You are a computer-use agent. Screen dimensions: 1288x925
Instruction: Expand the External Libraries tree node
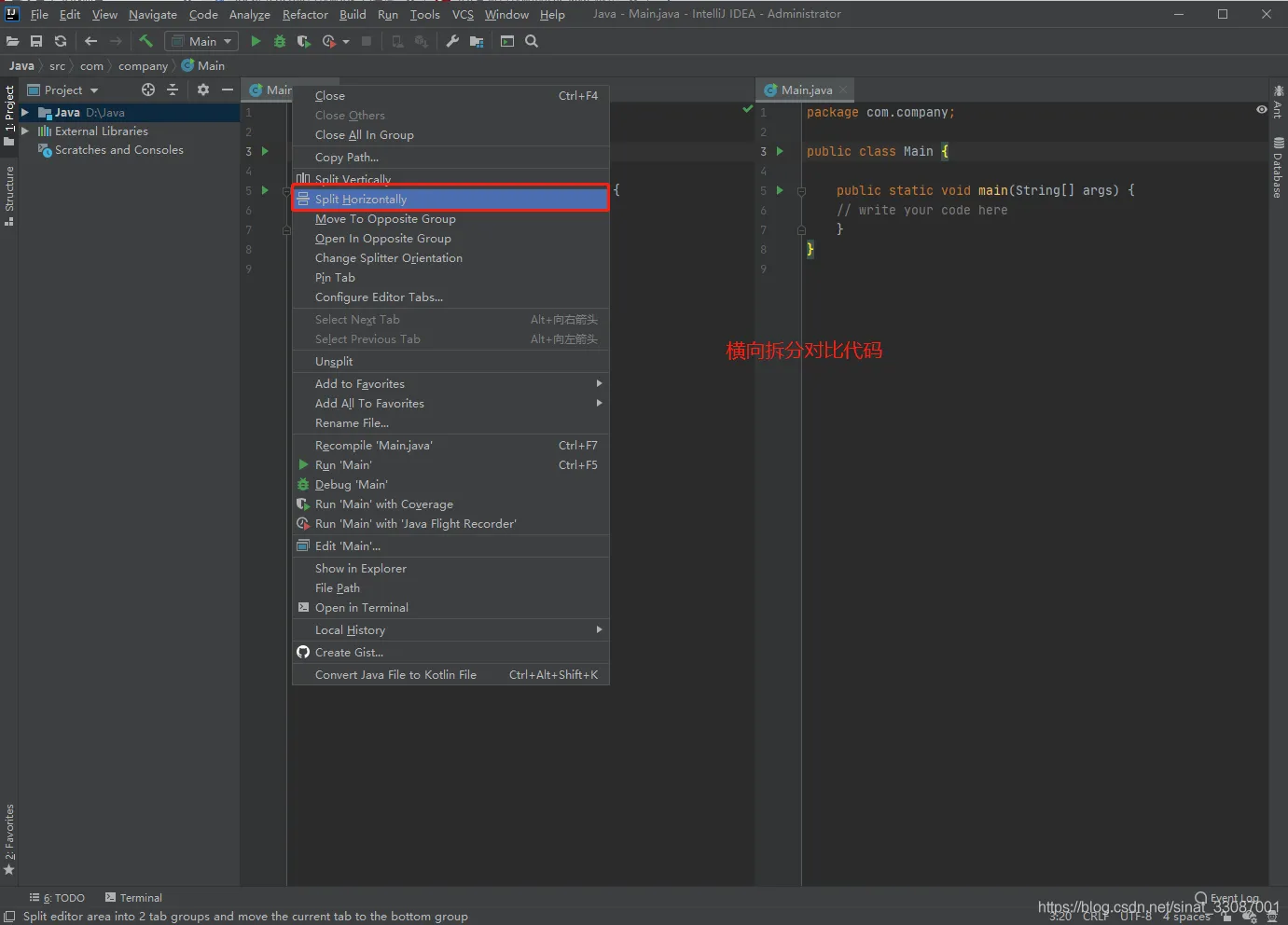[25, 131]
